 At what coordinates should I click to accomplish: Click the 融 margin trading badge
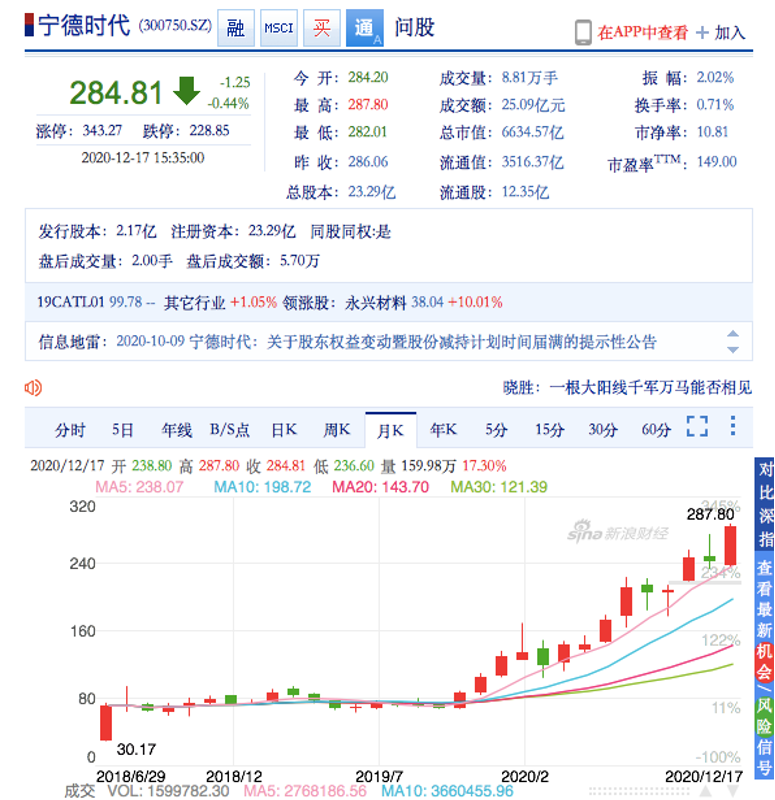tap(236, 28)
